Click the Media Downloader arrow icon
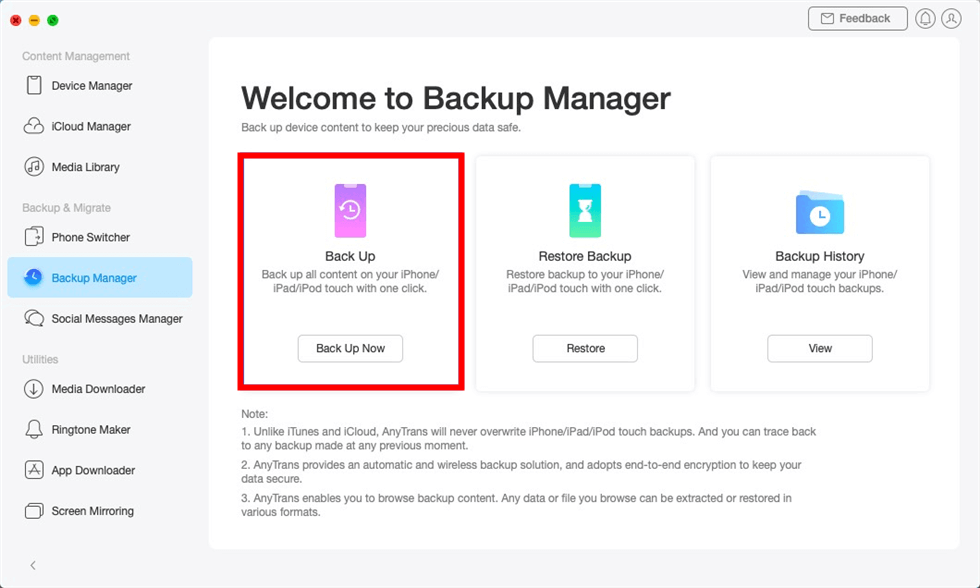980x588 pixels. pyautogui.click(x=34, y=389)
